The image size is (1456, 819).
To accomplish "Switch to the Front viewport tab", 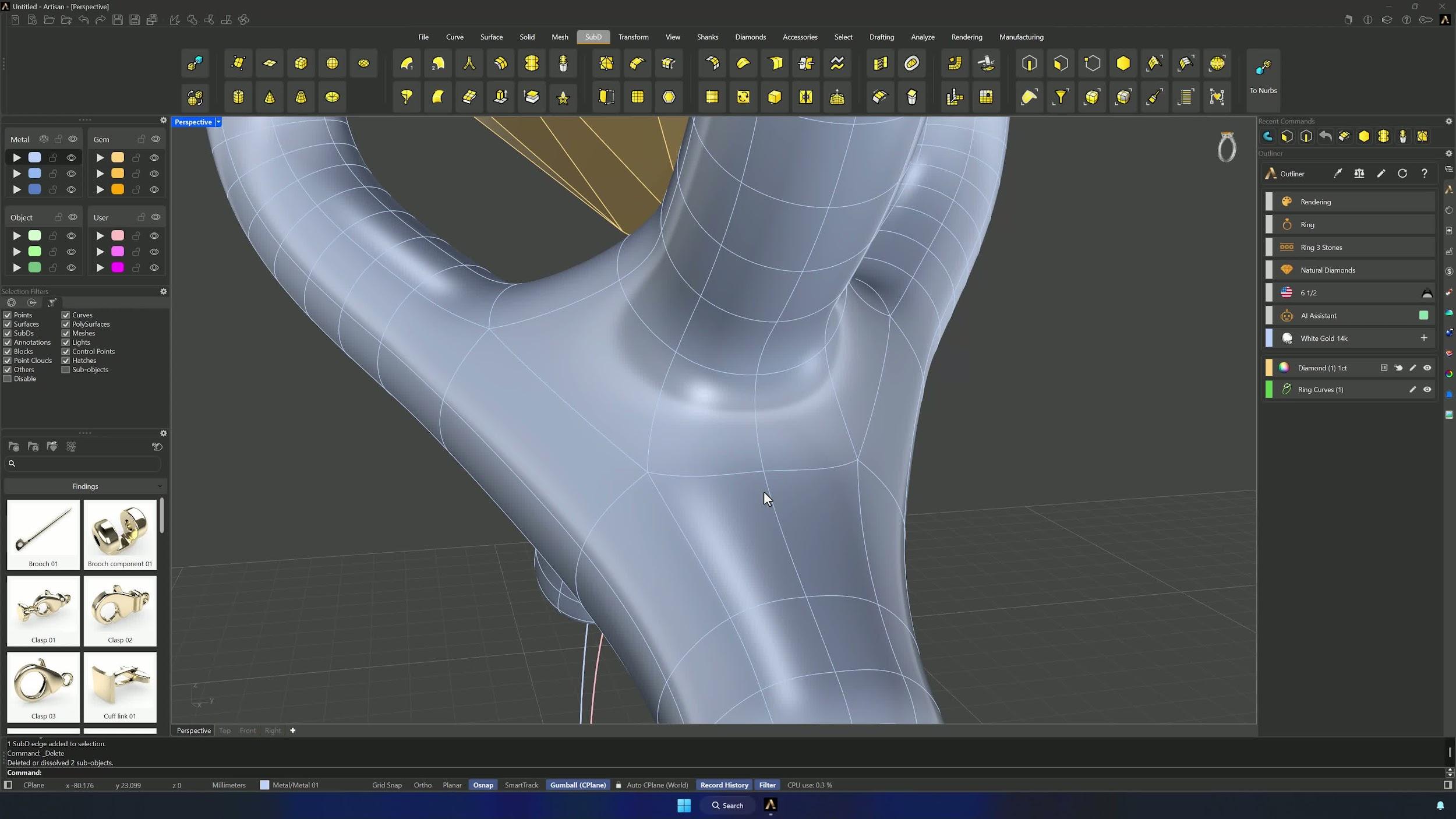I will pos(248,730).
